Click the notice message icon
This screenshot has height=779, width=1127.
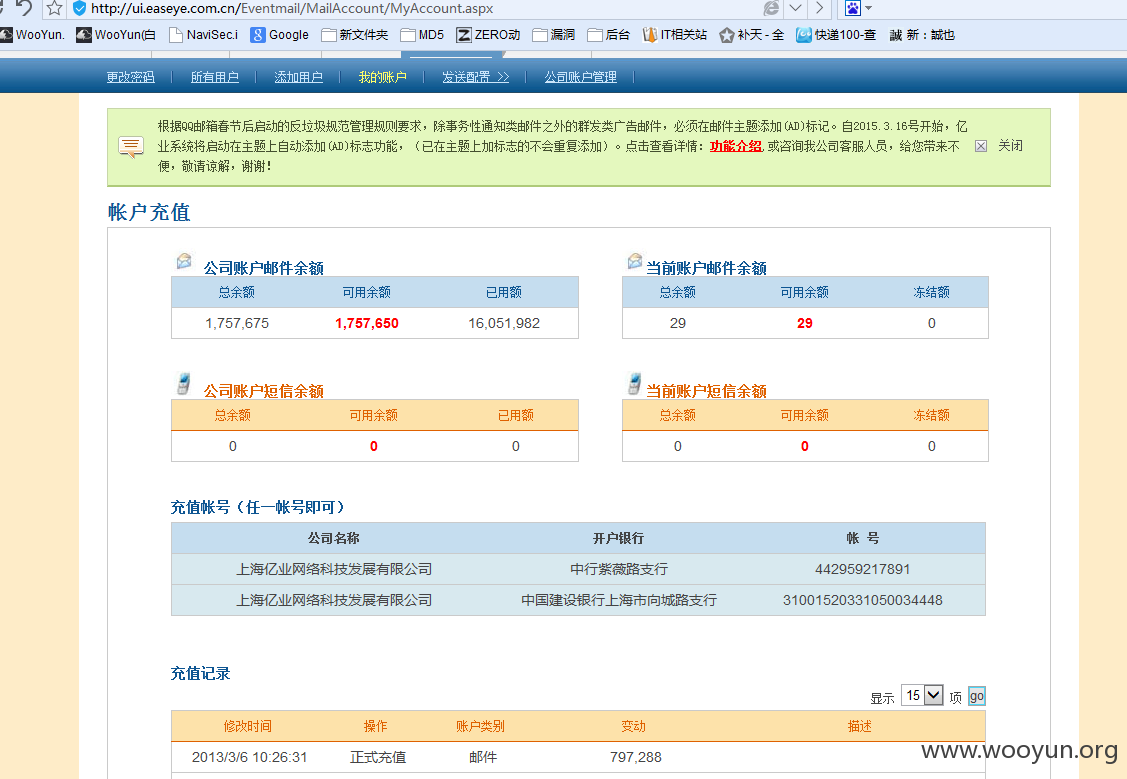coord(131,147)
